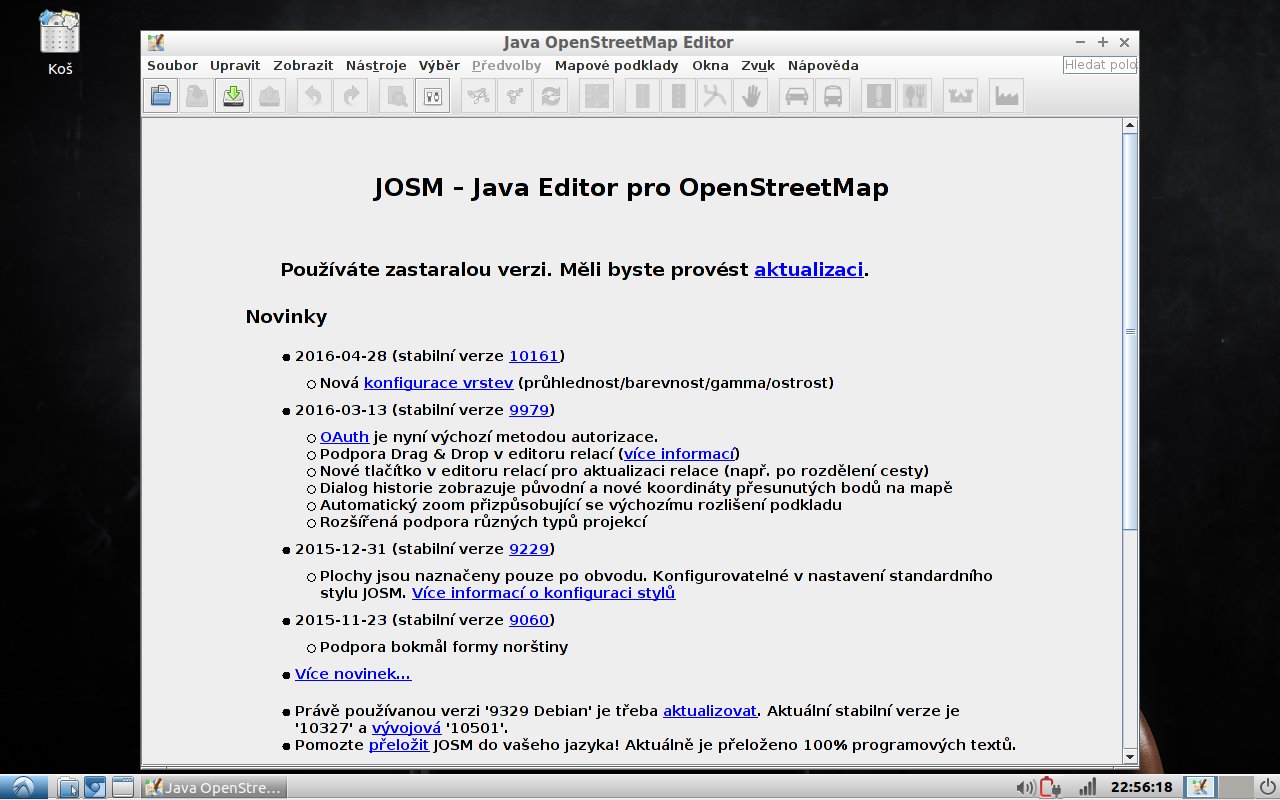Screen dimensions: 1280x800
Task: Click the 'Hledat polo' search field
Action: (1100, 65)
